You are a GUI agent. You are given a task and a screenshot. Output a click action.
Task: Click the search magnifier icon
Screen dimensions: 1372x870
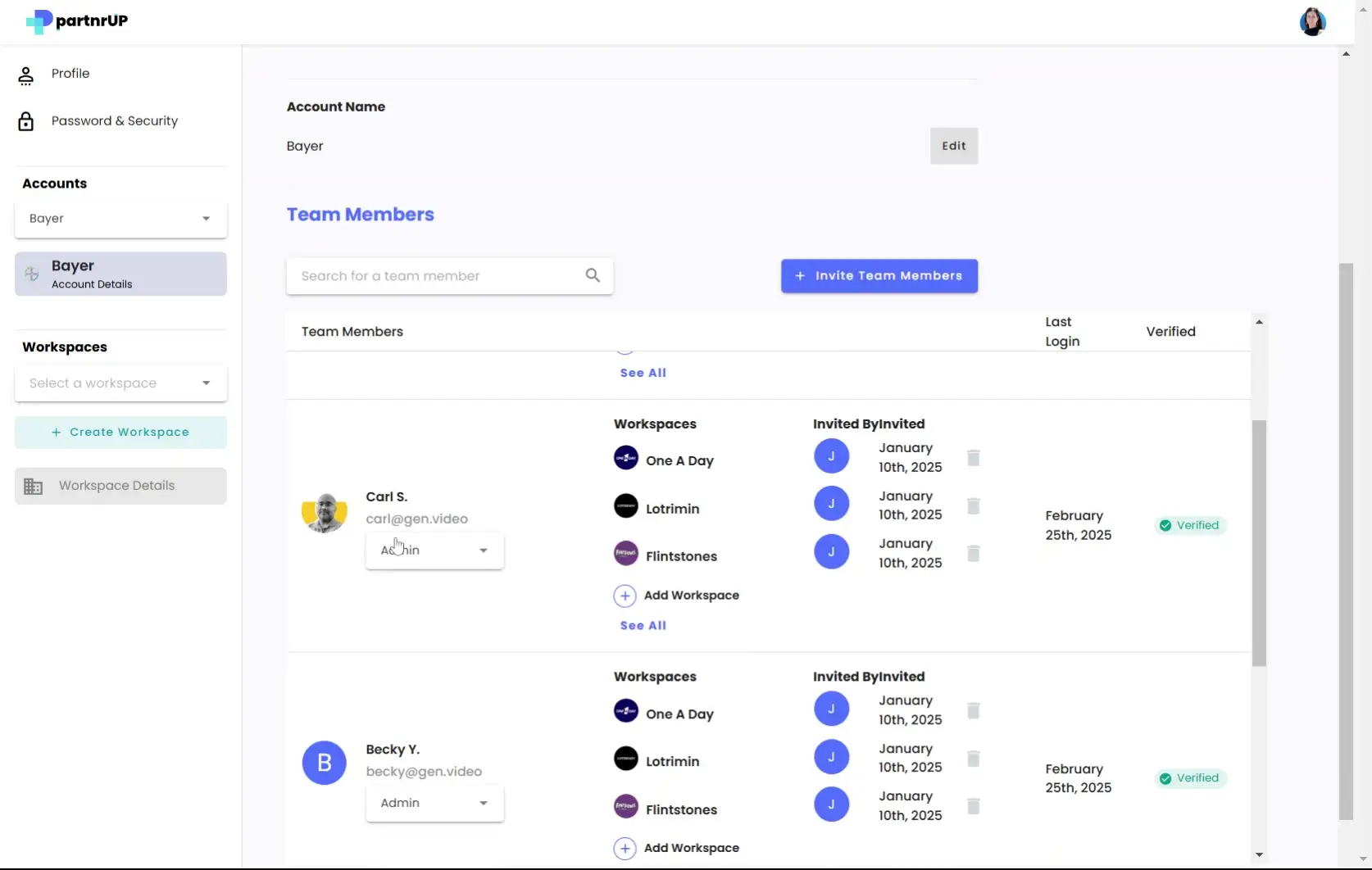(593, 275)
